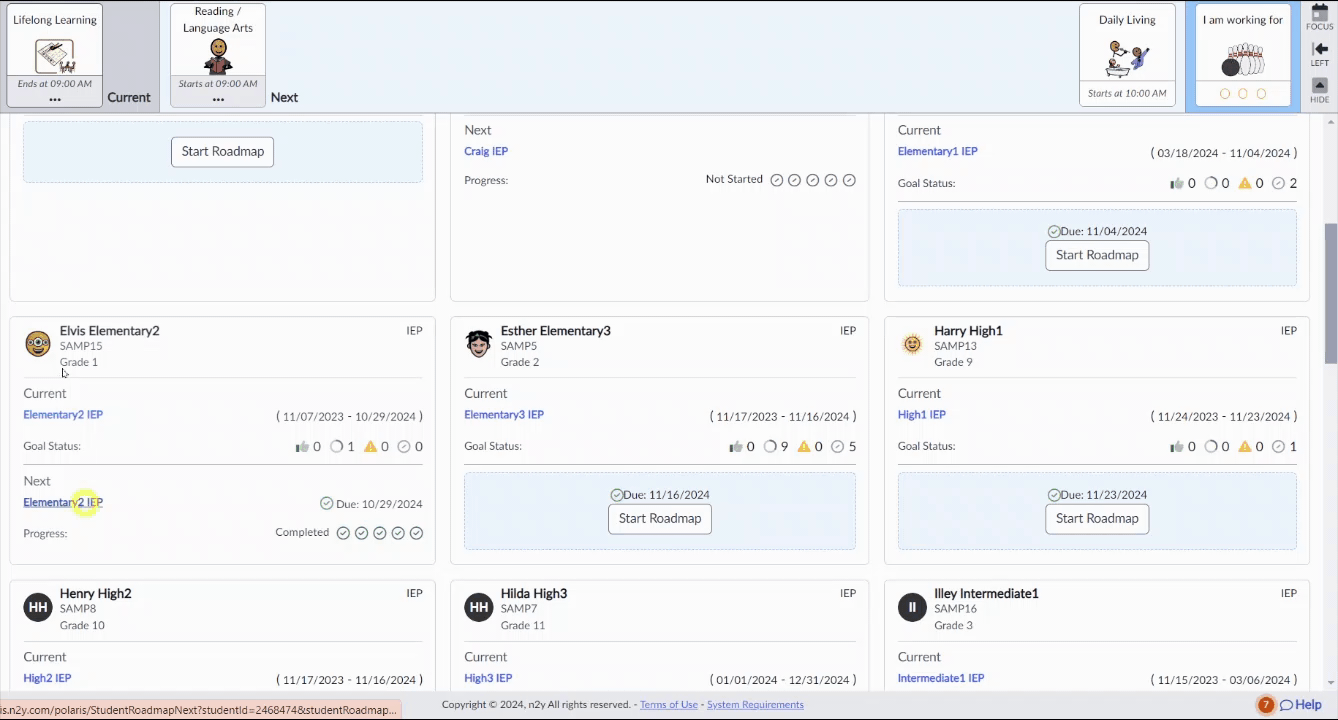The image size is (1338, 720).
Task: Open Reading / Language Arts schedule card
Action: [x=218, y=55]
